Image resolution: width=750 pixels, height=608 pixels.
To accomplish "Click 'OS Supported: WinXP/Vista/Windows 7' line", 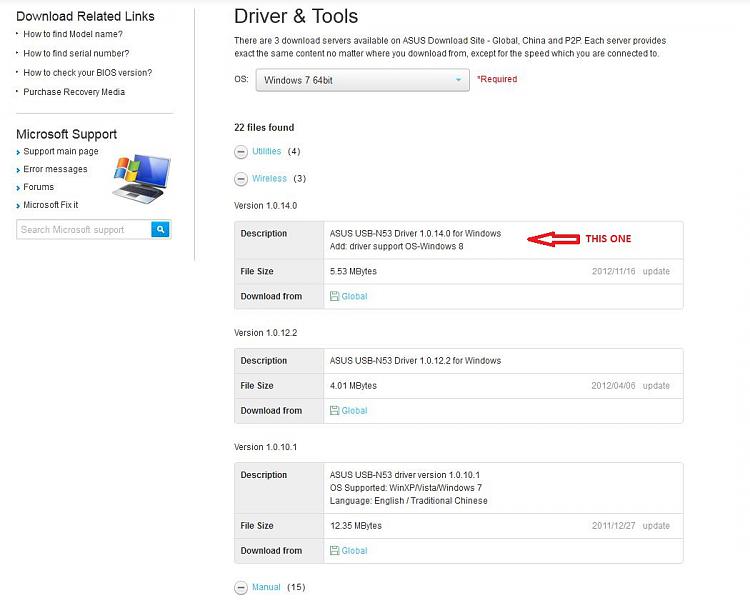I will point(406,488).
